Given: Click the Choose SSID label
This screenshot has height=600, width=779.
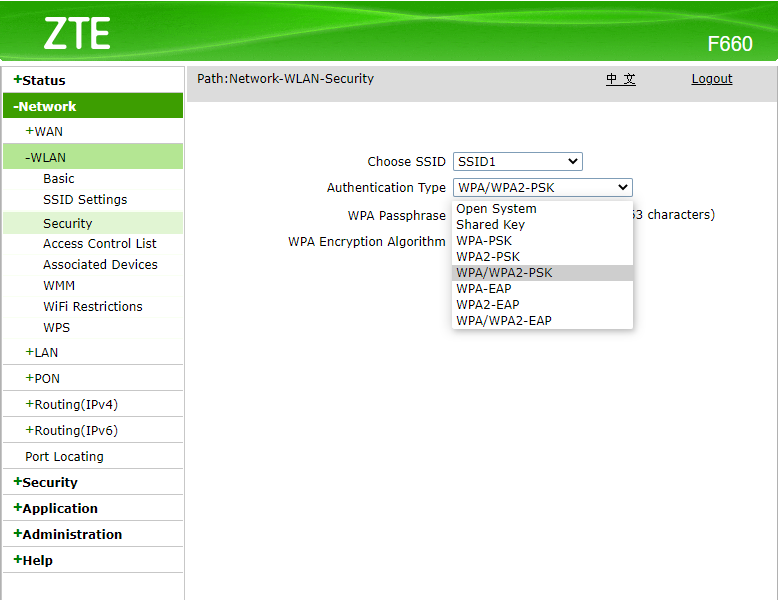Looking at the screenshot, I should [406, 162].
